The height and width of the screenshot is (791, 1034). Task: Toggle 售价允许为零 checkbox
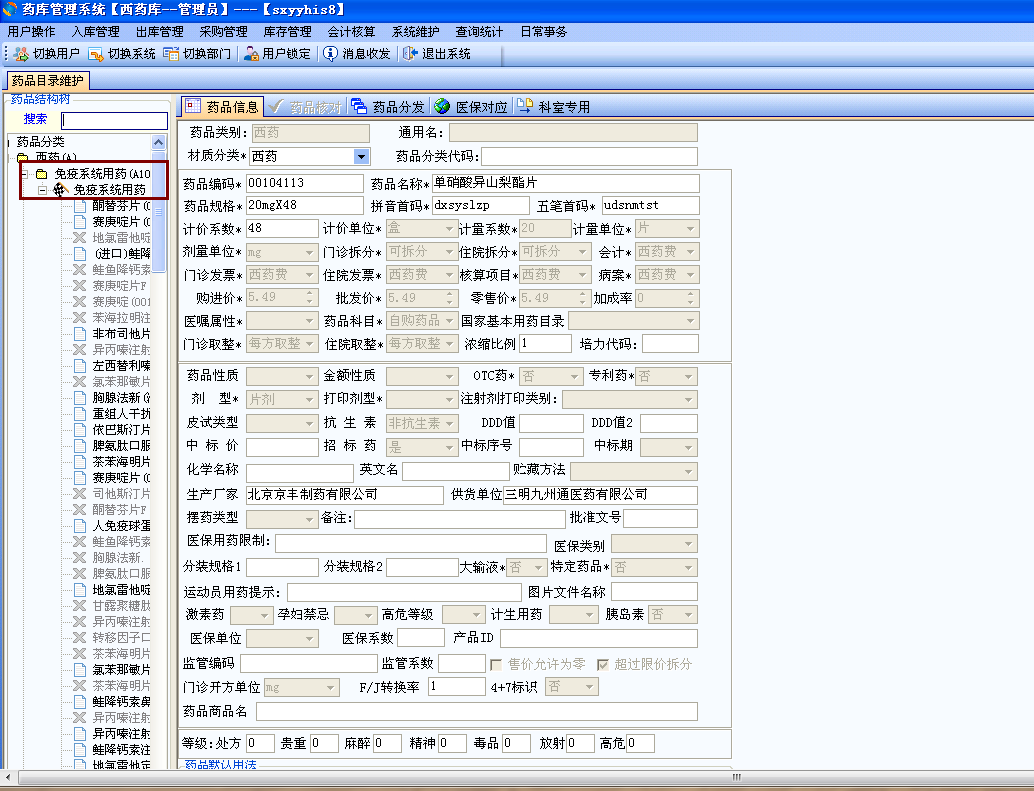496,664
